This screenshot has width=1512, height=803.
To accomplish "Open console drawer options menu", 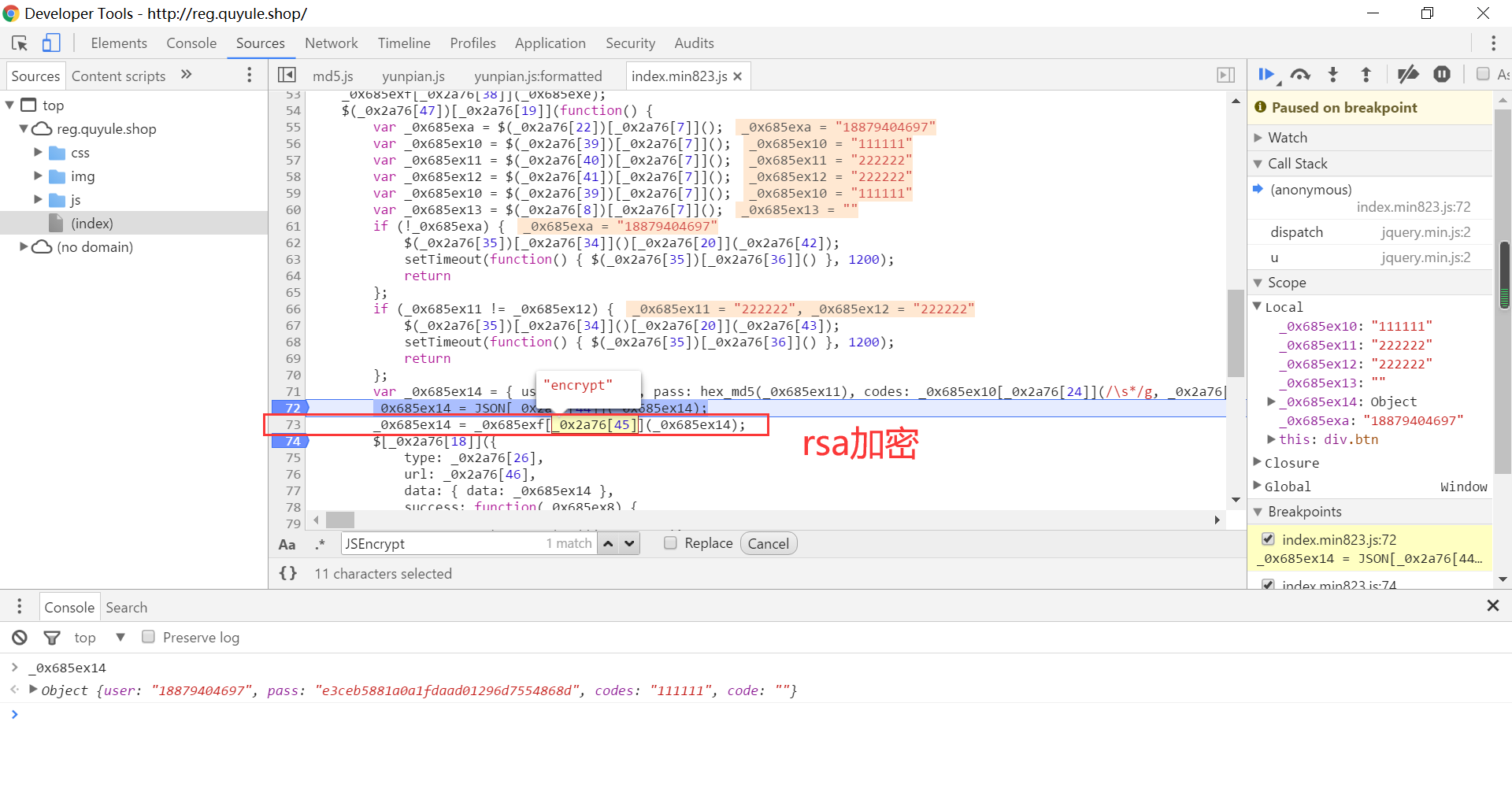I will 20,606.
